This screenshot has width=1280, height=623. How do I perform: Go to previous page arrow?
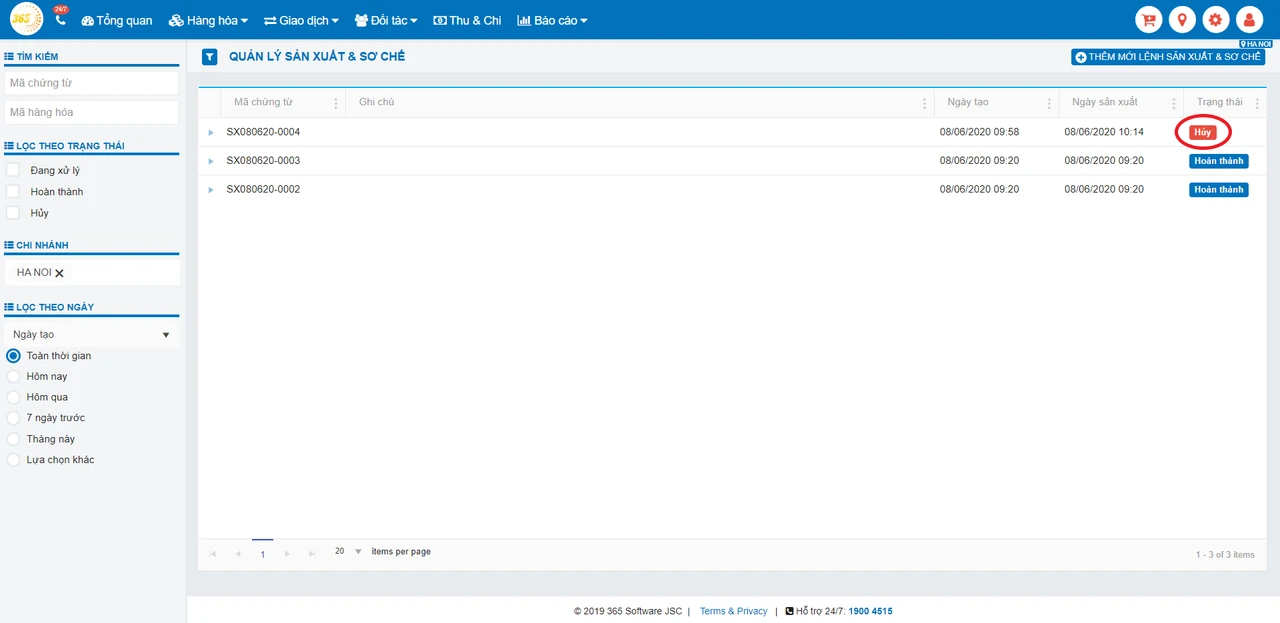tap(237, 553)
